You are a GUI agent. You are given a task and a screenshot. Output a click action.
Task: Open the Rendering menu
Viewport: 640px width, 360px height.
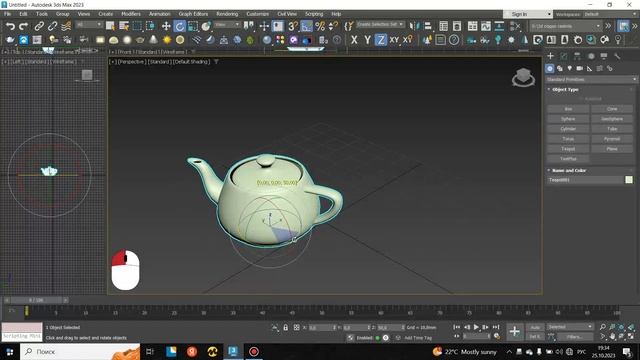[227, 14]
